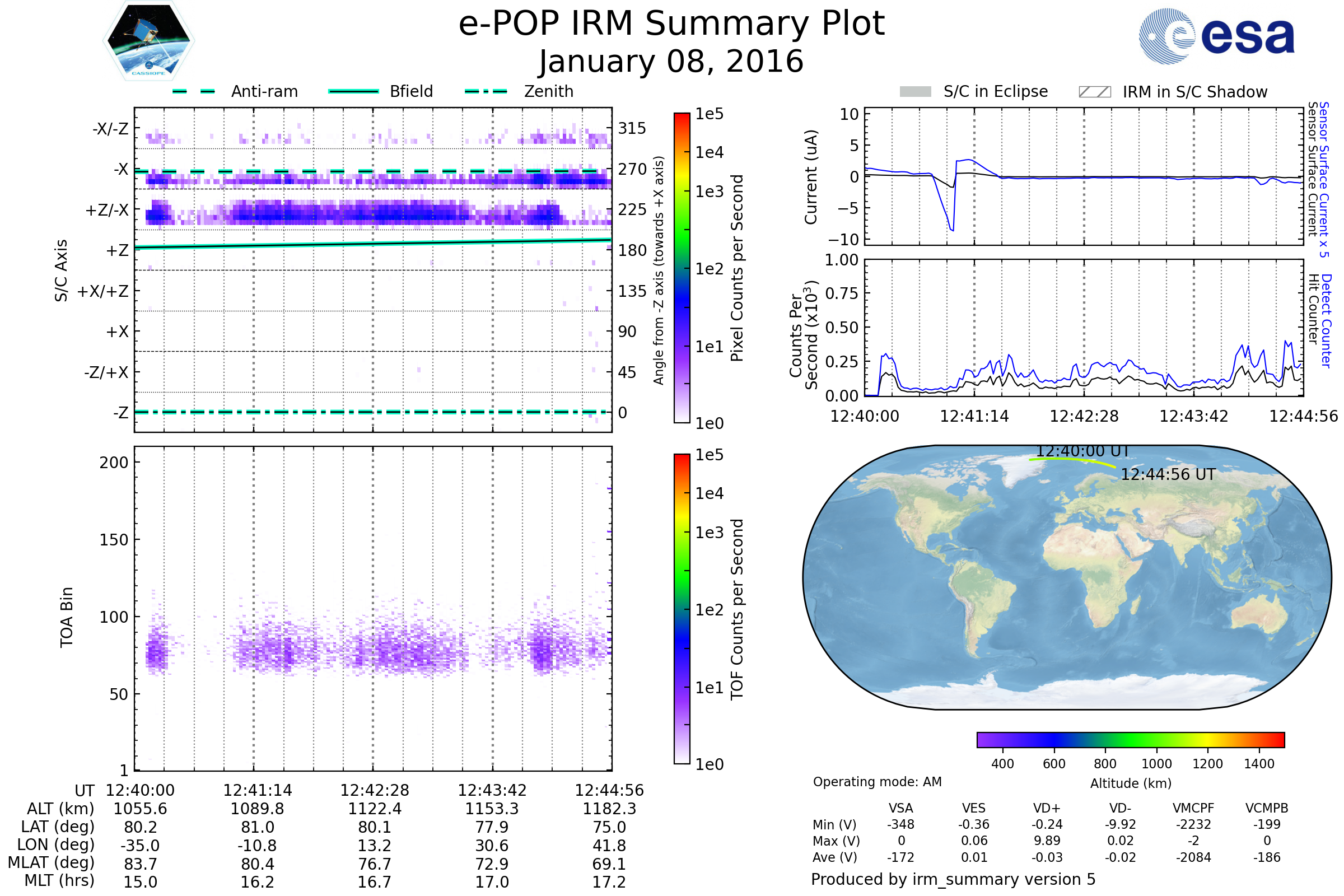Click the 12:44:56 UT label on map
The image size is (1344, 896).
coord(1168,475)
